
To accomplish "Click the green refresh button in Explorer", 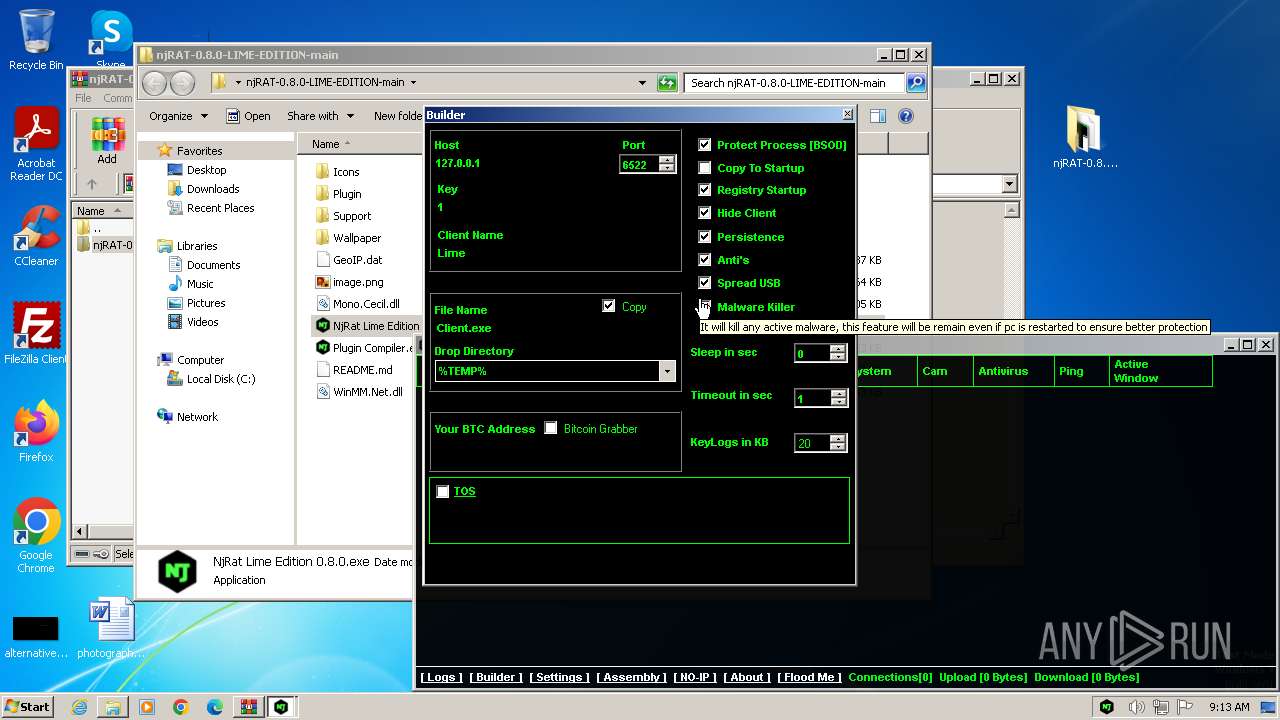I will click(x=667, y=83).
